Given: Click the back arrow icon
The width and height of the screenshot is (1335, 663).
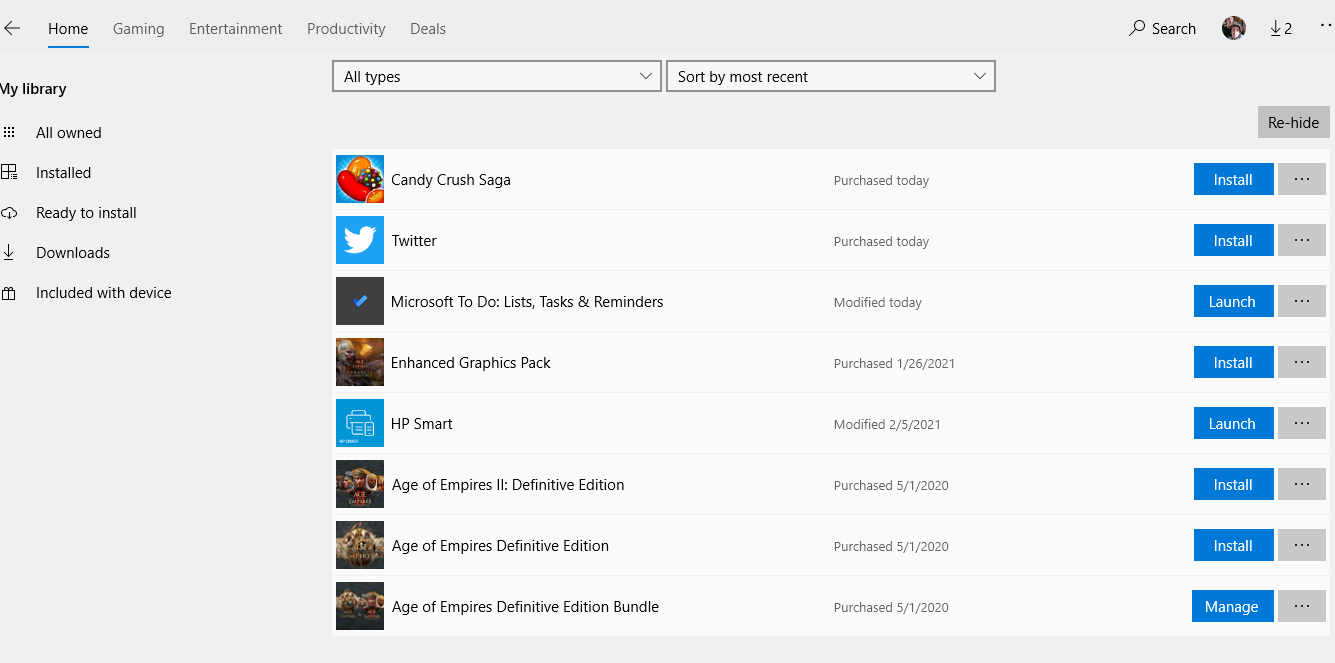Looking at the screenshot, I should click(12, 28).
